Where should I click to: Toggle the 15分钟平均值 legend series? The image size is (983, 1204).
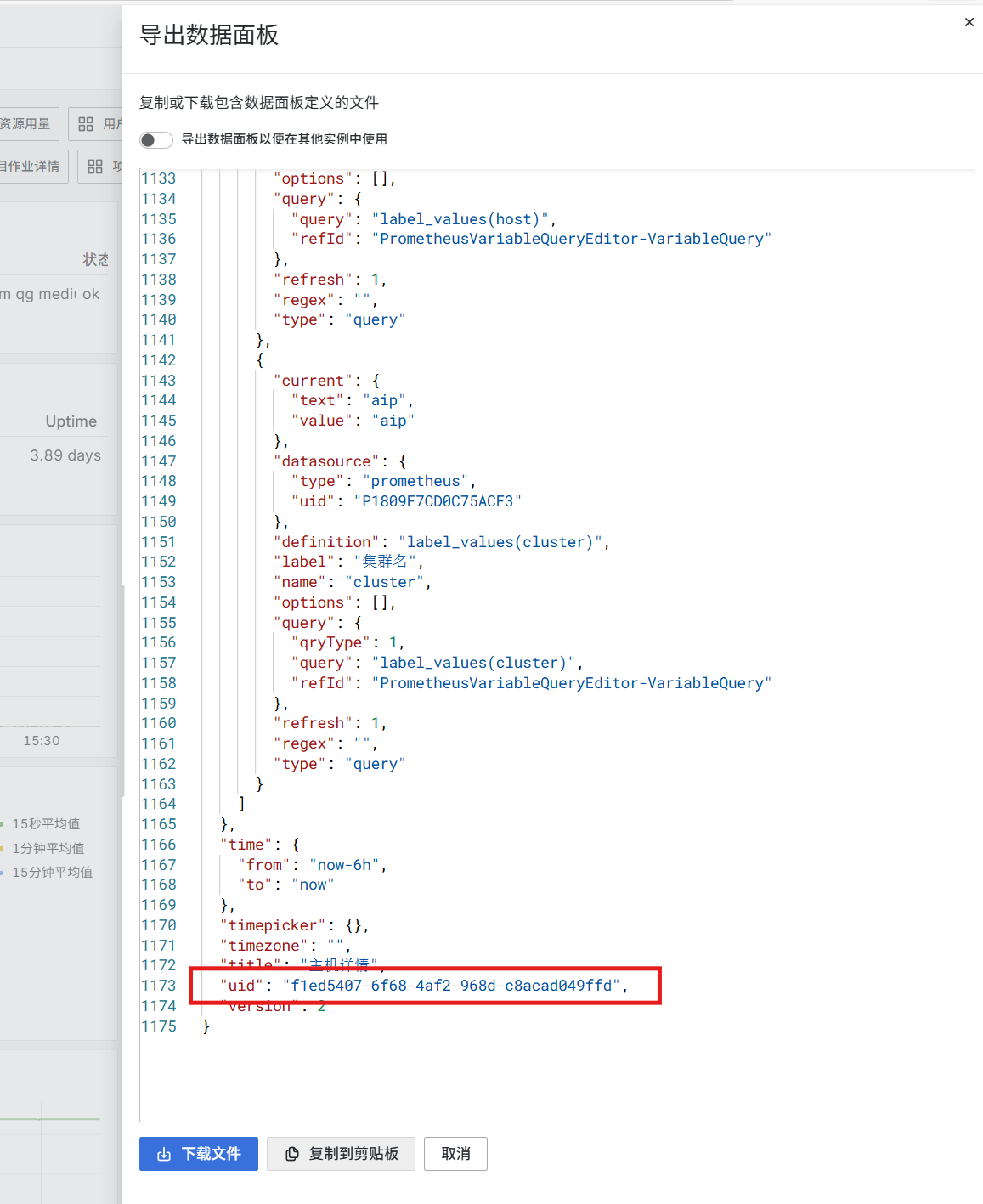click(52, 872)
